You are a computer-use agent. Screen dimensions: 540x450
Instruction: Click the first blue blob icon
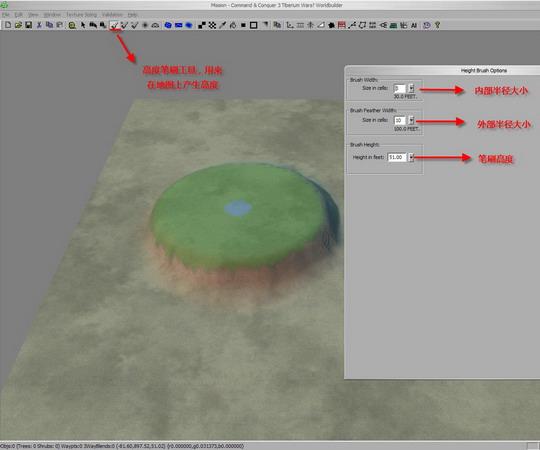click(168, 25)
